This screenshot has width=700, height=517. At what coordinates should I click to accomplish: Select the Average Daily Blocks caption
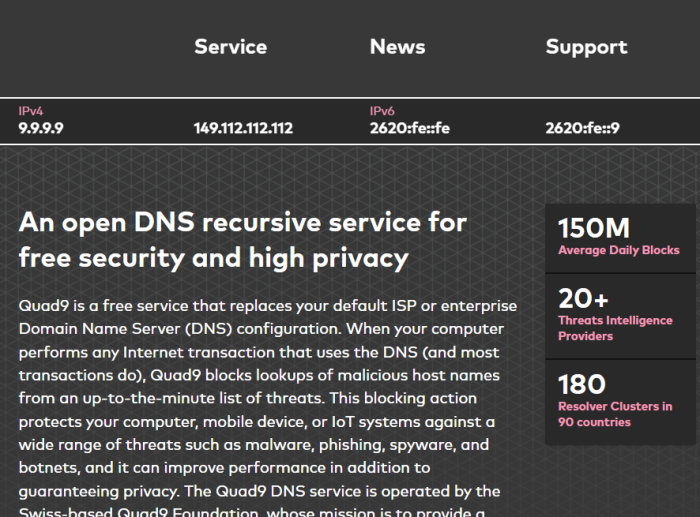coord(619,250)
